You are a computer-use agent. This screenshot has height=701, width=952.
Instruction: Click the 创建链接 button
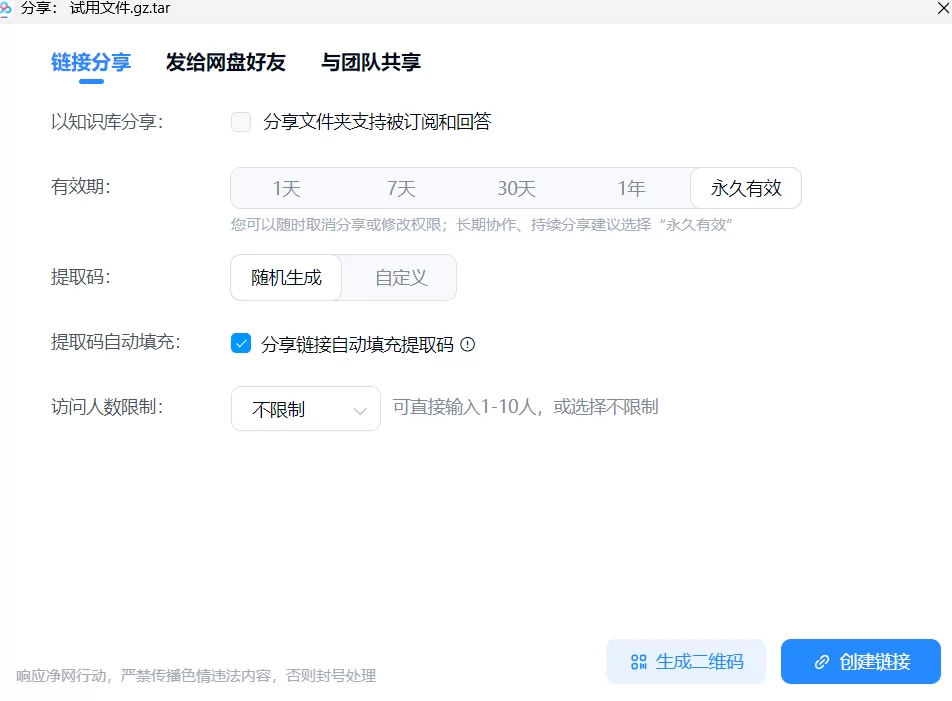coord(861,662)
